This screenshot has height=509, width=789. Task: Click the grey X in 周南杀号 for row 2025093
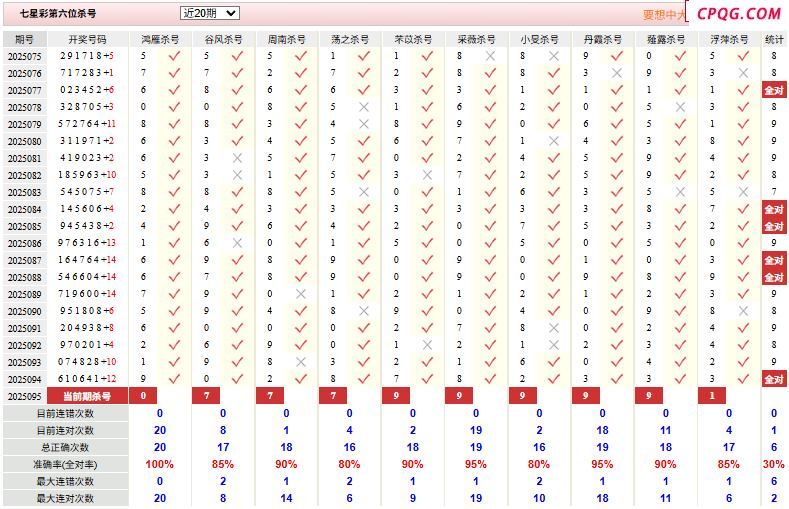click(301, 362)
